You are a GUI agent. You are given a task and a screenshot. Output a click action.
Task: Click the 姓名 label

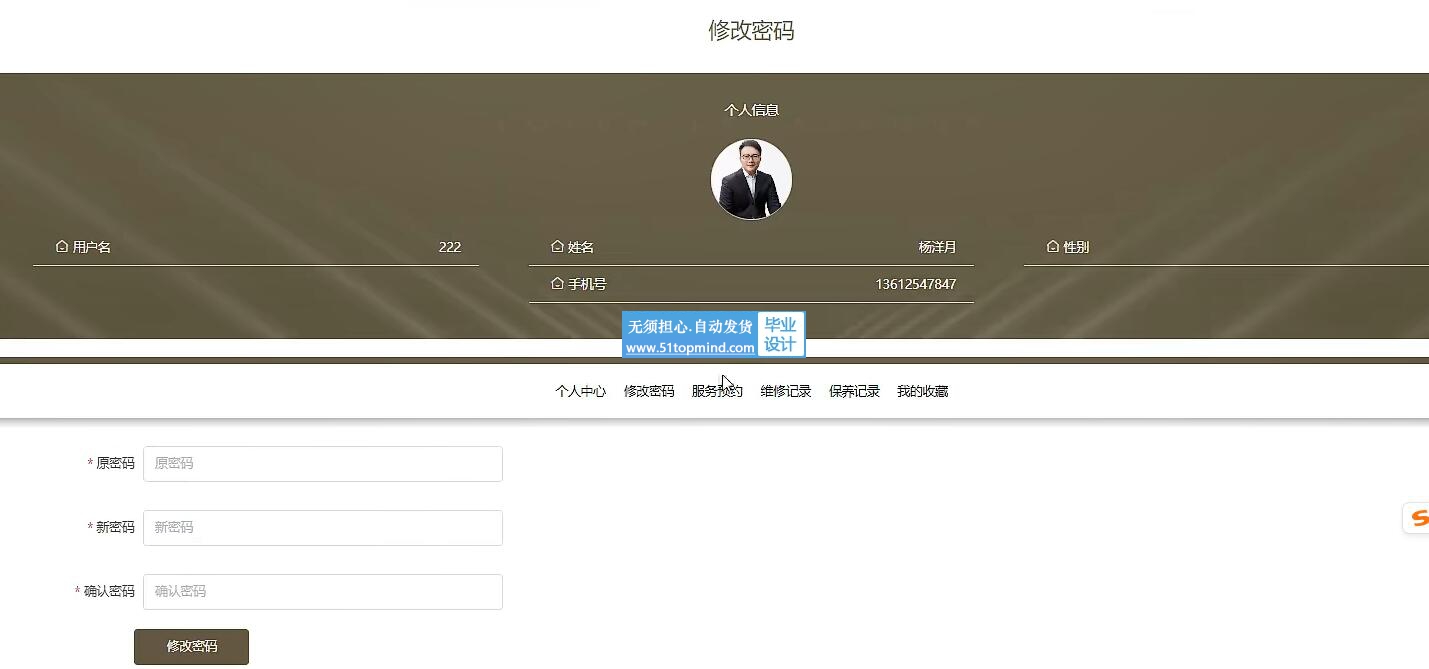(x=581, y=247)
